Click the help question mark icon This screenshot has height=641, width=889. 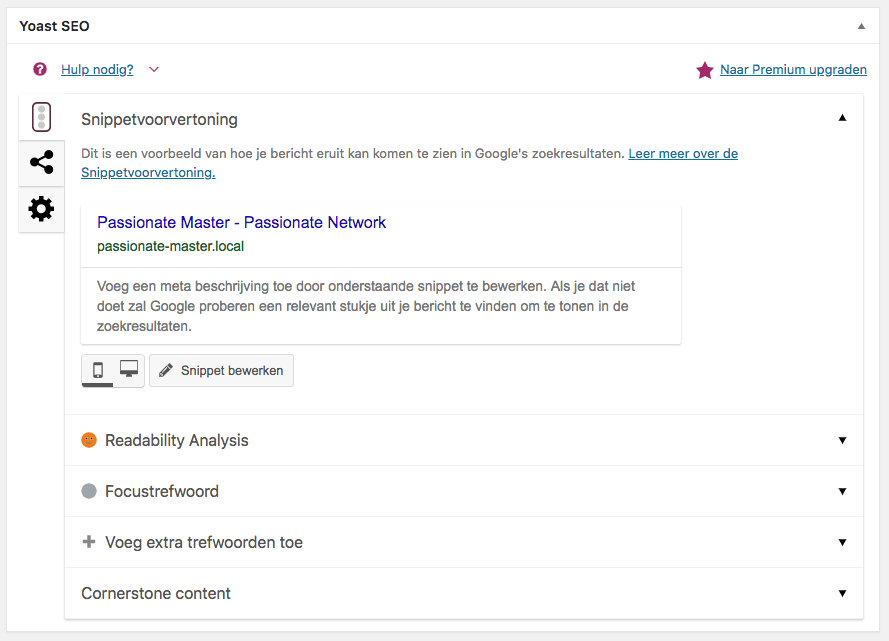pyautogui.click(x=40, y=69)
